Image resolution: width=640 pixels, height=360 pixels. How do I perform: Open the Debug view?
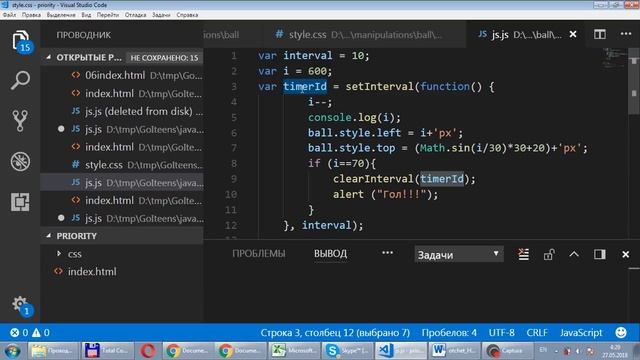20,161
